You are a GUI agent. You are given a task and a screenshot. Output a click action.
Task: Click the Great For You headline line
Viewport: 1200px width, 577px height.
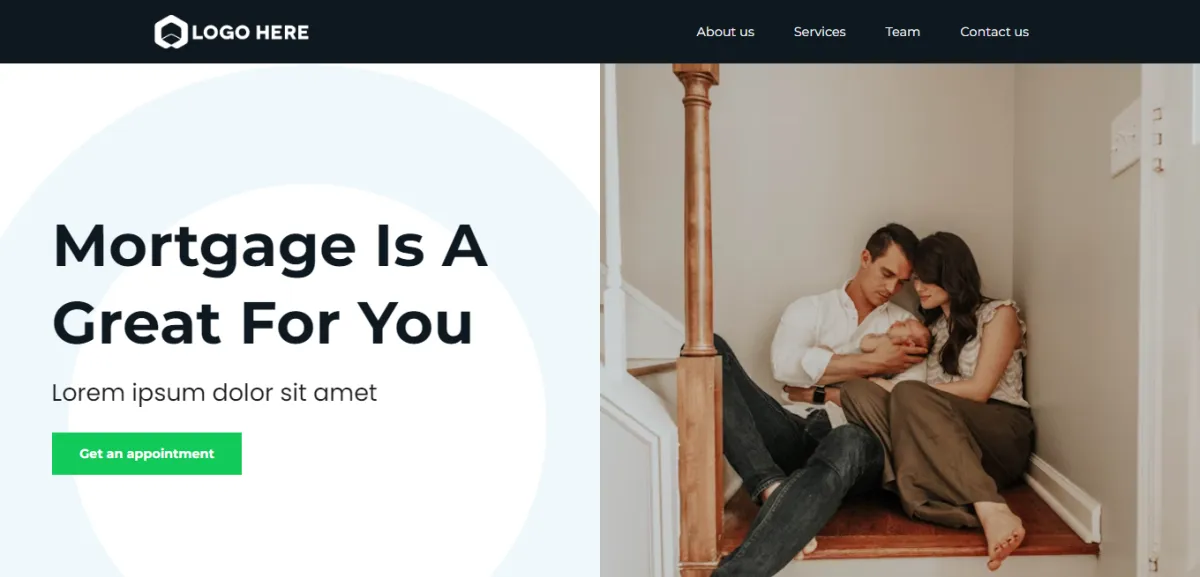[262, 323]
